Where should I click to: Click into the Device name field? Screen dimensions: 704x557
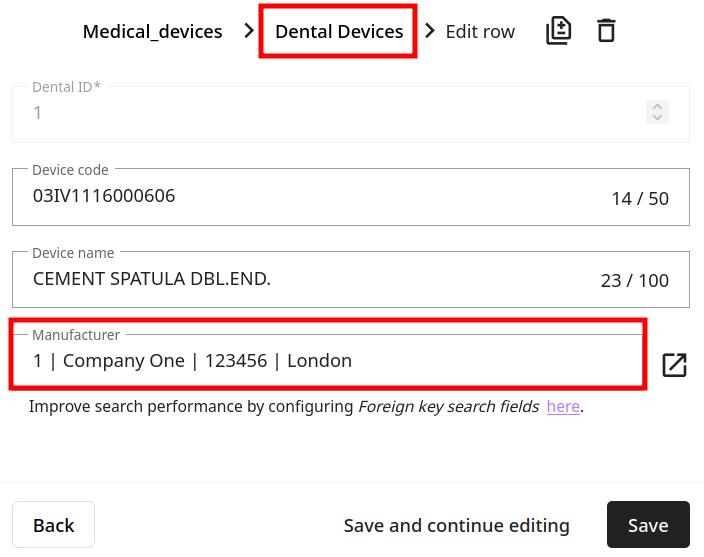300,279
